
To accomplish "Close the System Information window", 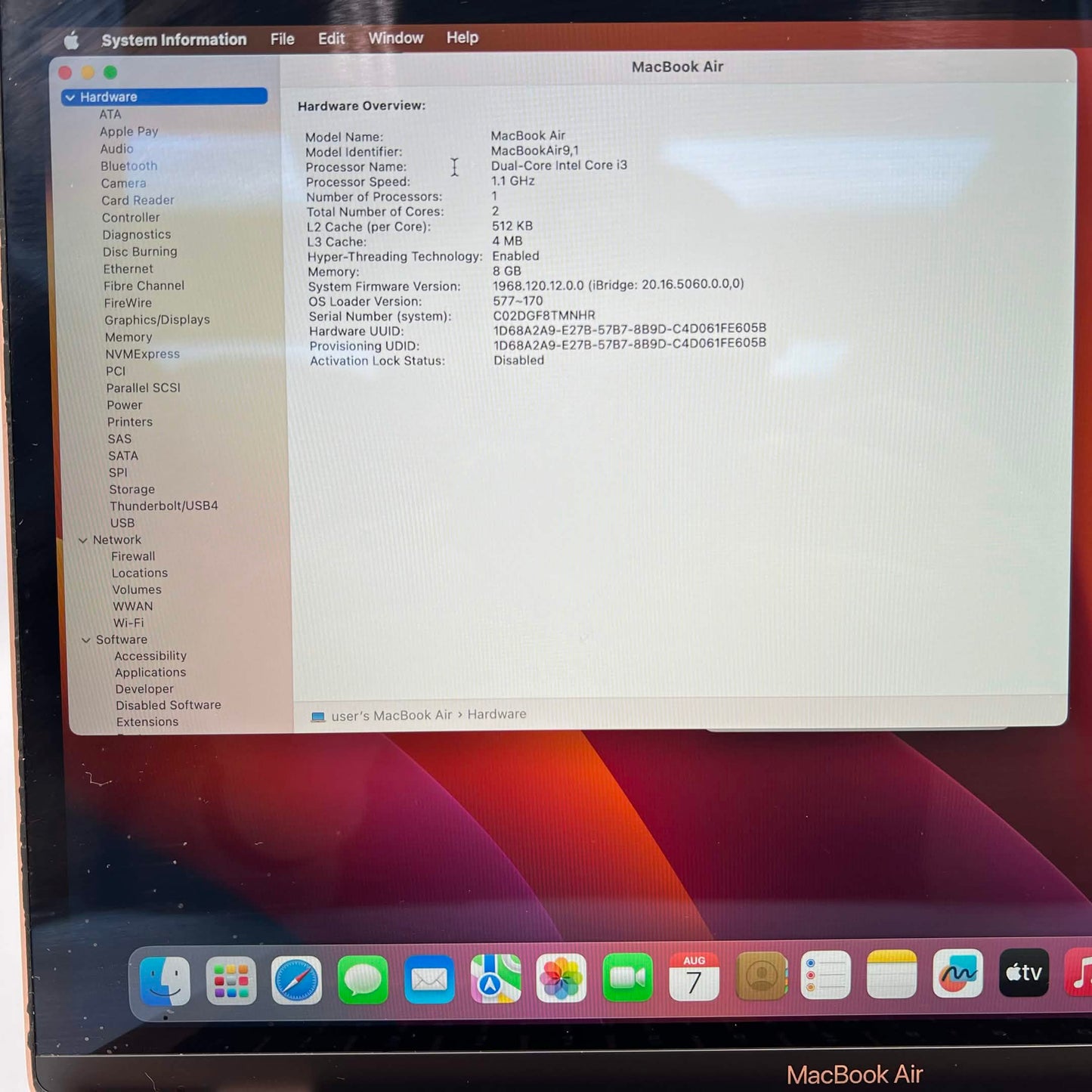I will coord(65,73).
